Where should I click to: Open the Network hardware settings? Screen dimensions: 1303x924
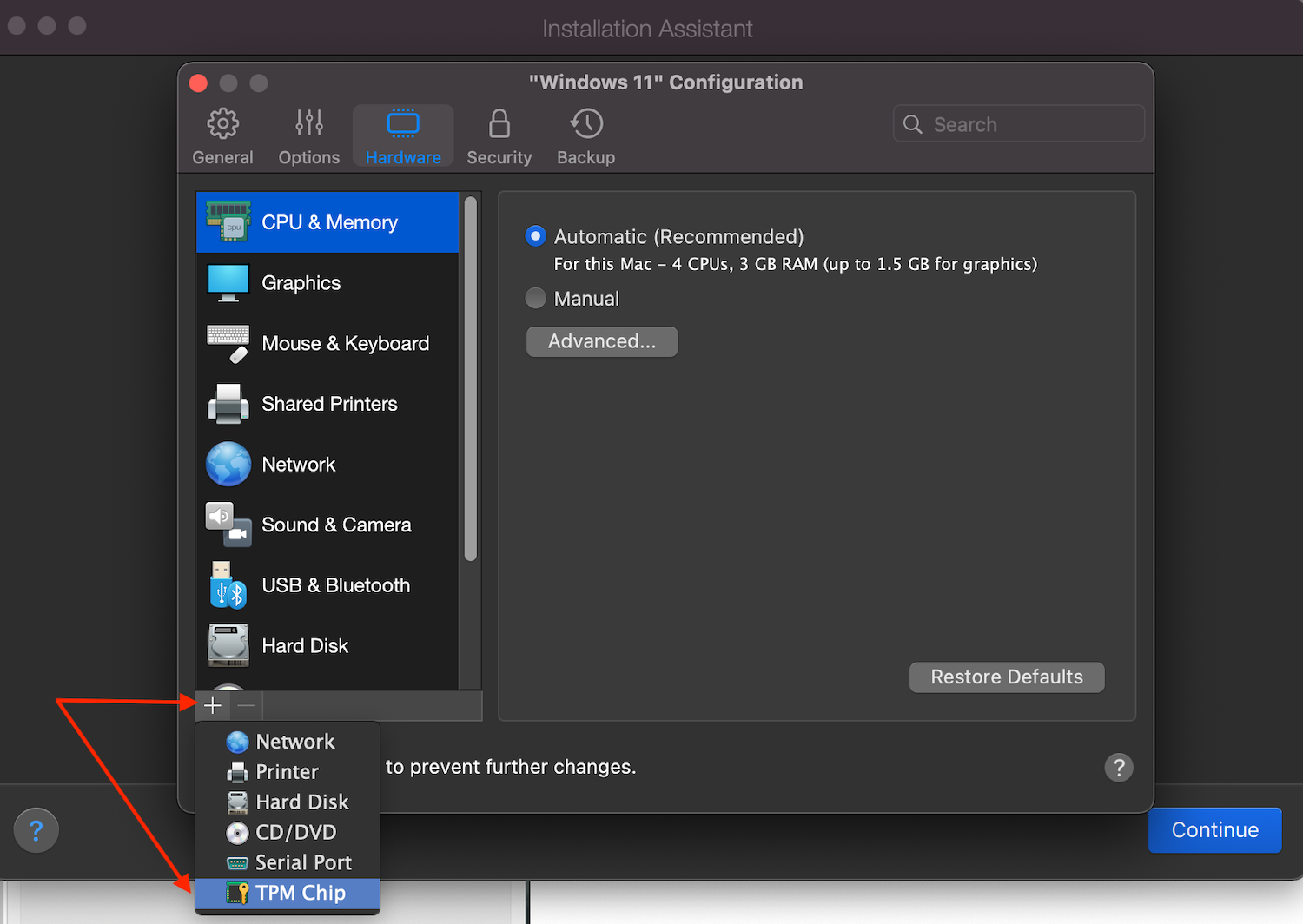pyautogui.click(x=298, y=464)
